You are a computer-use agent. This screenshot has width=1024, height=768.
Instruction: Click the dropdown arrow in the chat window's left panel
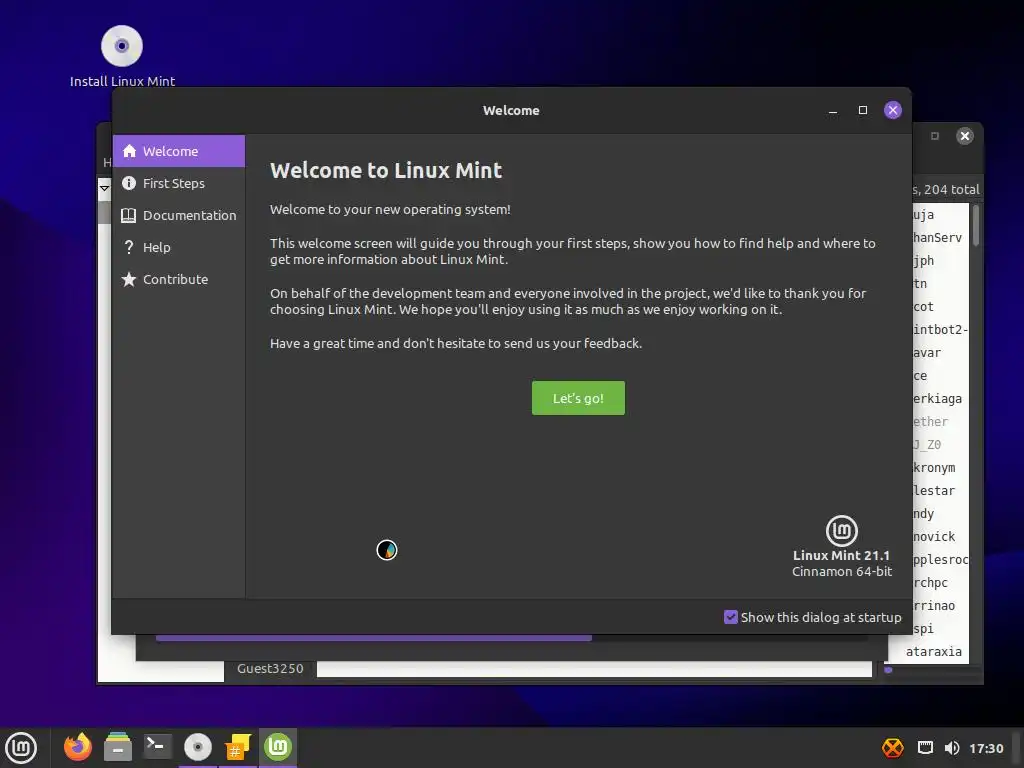click(x=104, y=189)
